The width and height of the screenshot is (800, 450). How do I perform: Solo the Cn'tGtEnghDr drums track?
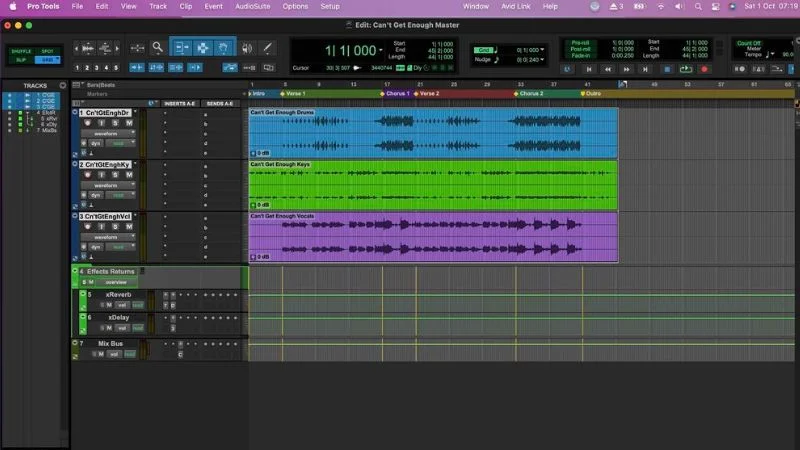click(115, 123)
